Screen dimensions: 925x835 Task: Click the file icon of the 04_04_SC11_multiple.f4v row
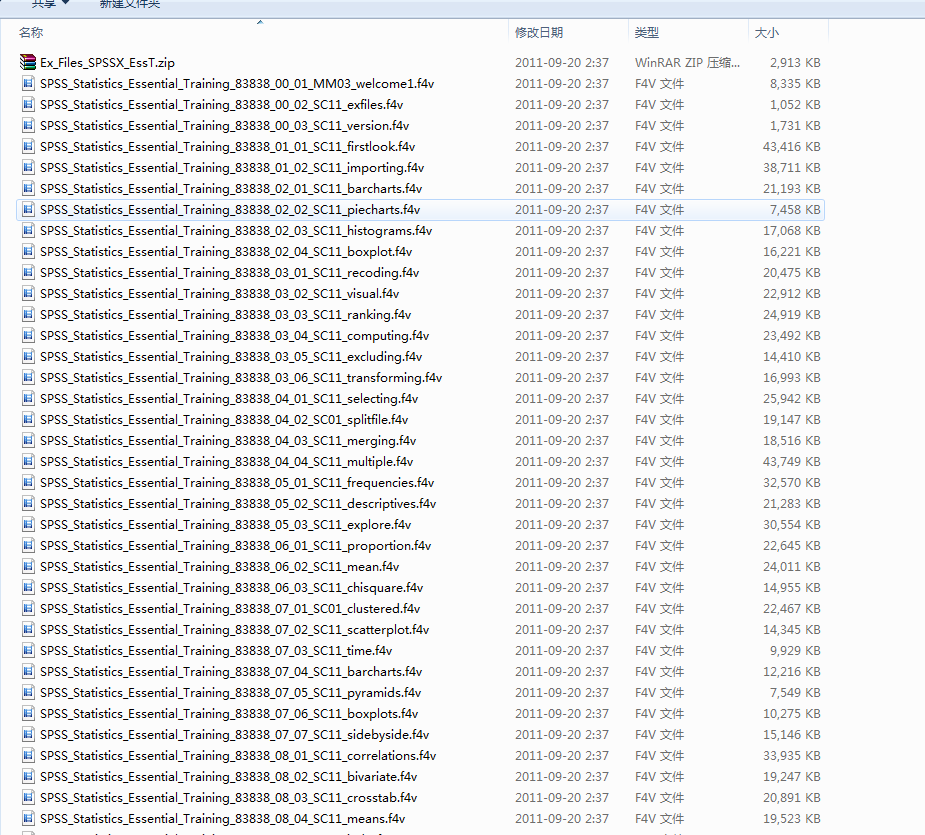pos(28,461)
